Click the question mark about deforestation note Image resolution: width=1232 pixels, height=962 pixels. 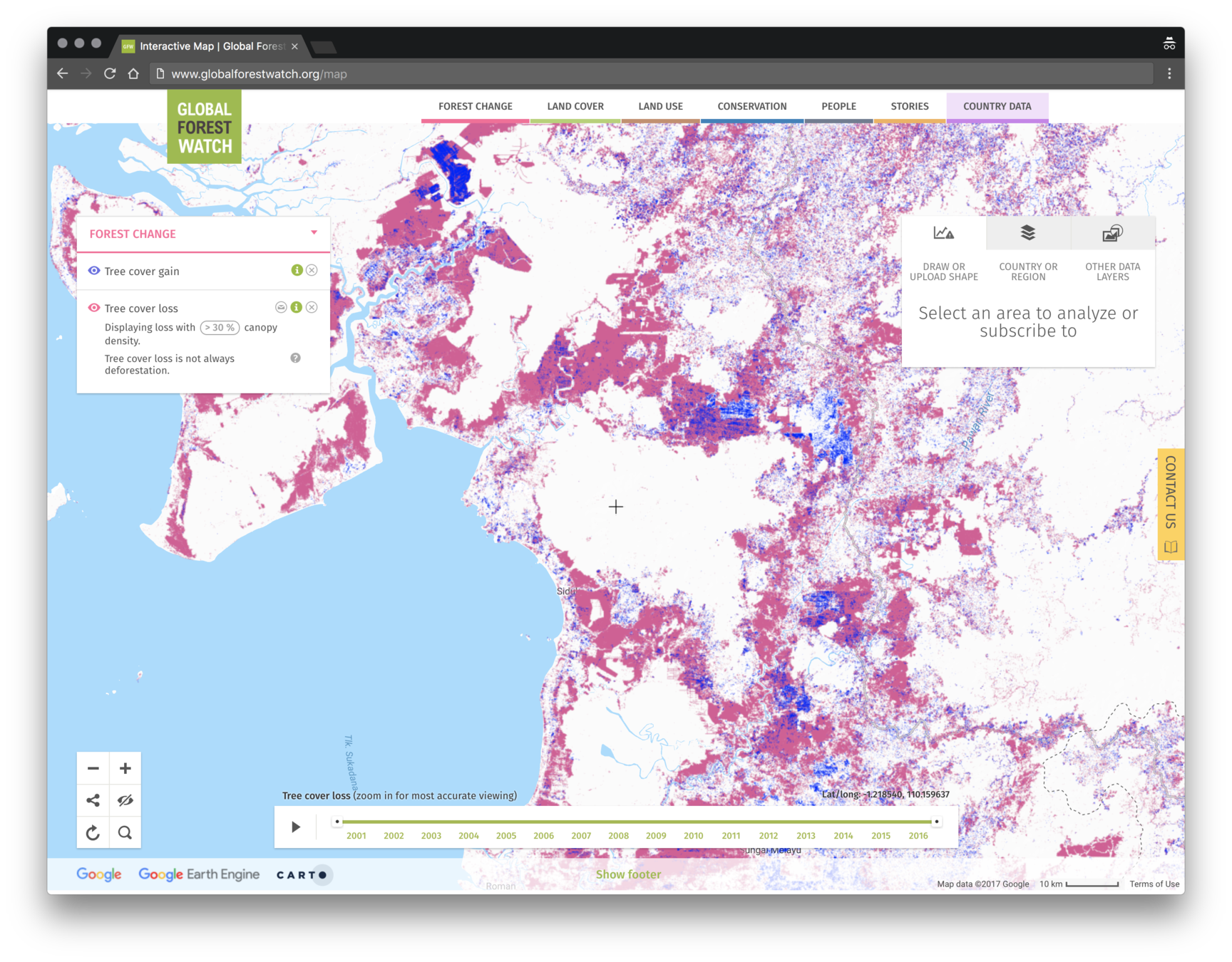click(x=295, y=358)
